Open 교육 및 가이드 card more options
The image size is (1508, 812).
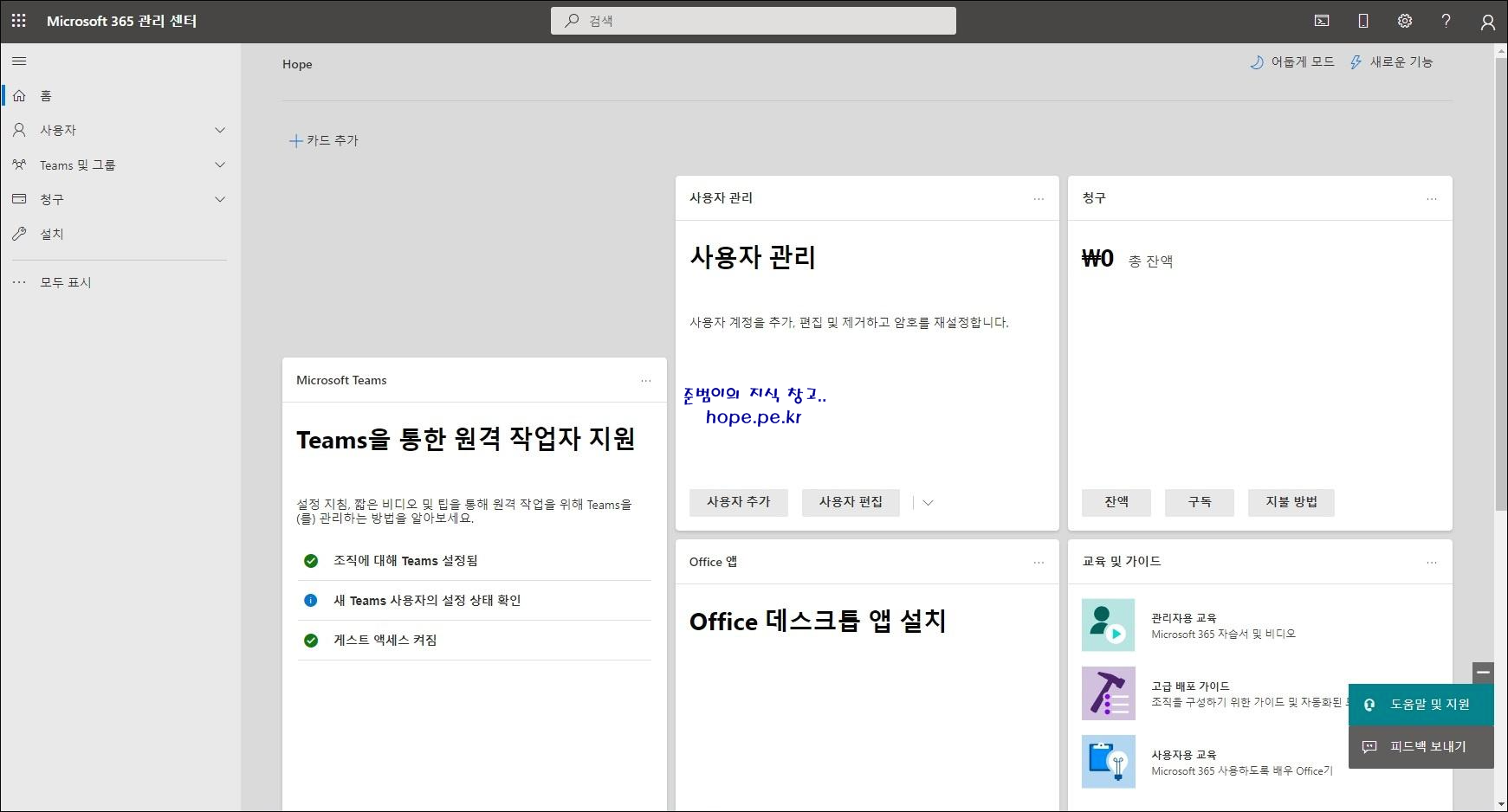coord(1432,563)
